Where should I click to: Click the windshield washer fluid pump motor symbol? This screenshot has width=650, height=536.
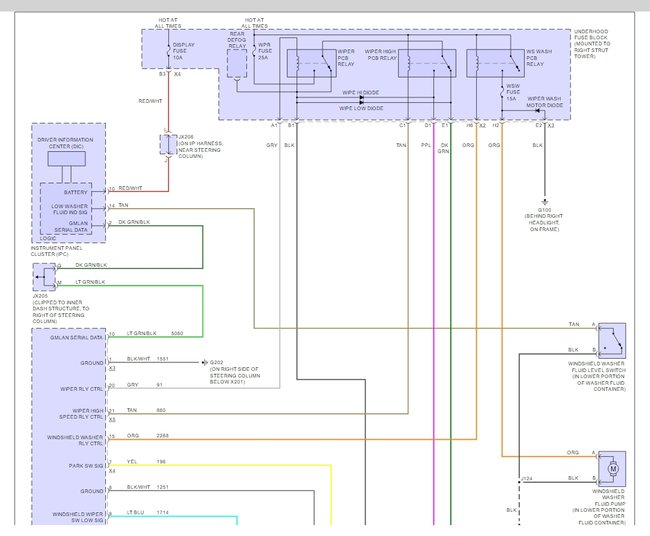611,469
